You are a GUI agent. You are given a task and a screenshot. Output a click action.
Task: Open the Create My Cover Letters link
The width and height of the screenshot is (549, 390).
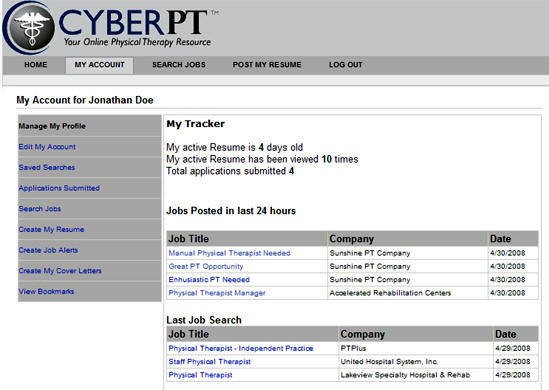point(60,271)
